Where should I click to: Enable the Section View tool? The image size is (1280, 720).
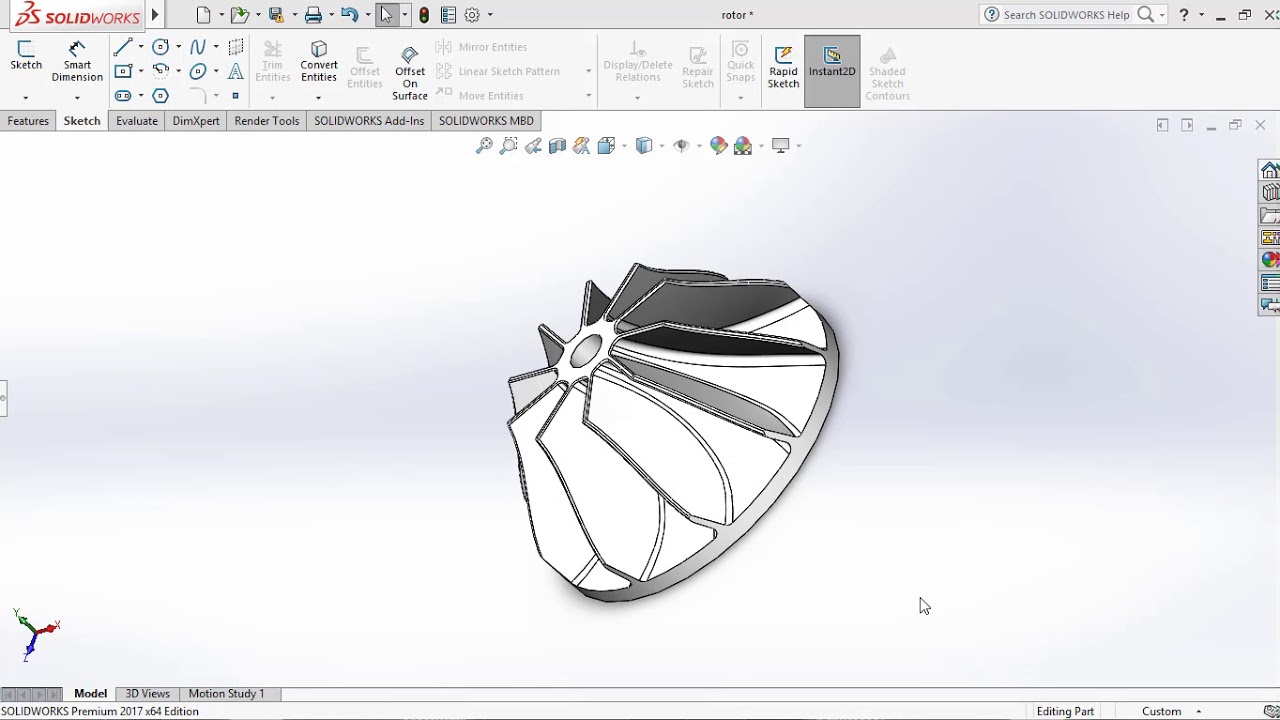point(557,145)
